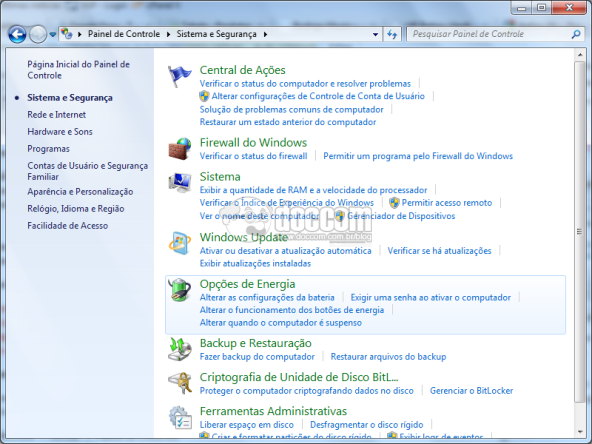Open Programas category

(48, 149)
